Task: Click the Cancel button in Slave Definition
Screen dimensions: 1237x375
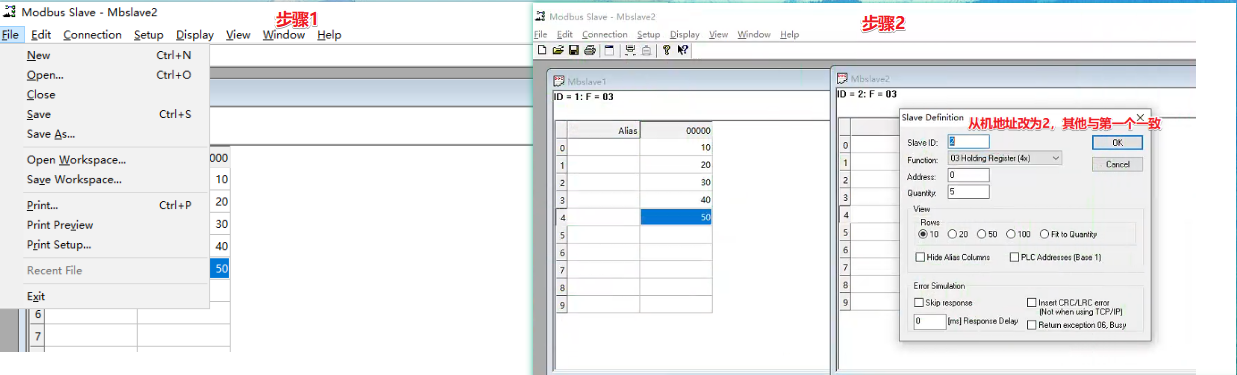Action: click(1117, 164)
